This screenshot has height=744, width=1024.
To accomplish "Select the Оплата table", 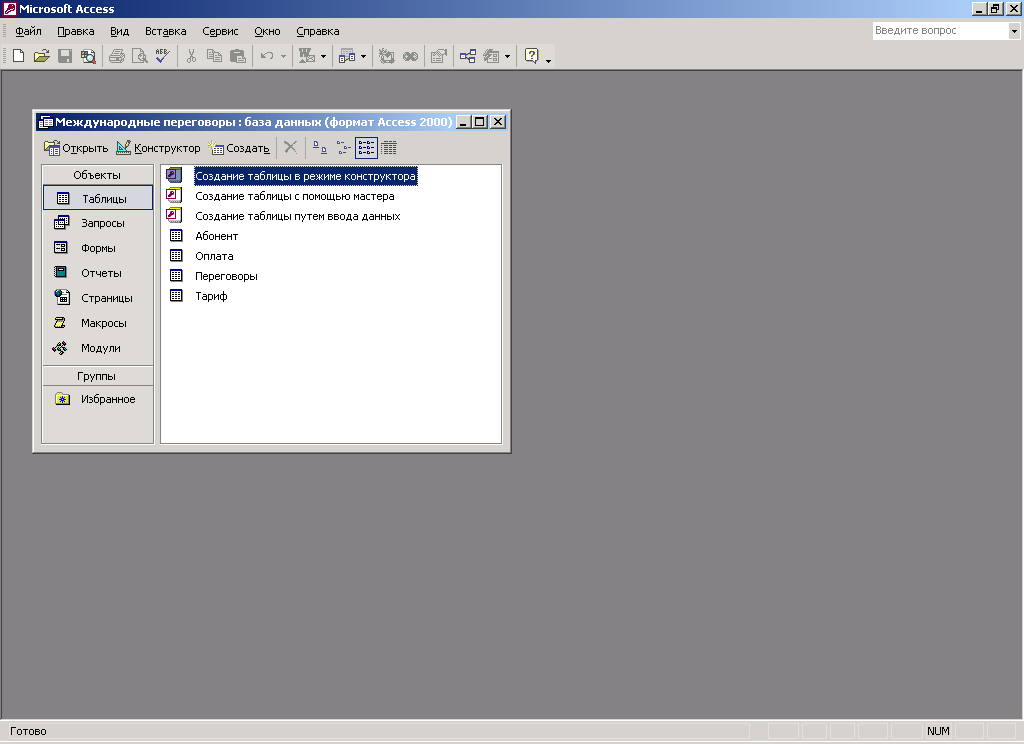I will (214, 256).
